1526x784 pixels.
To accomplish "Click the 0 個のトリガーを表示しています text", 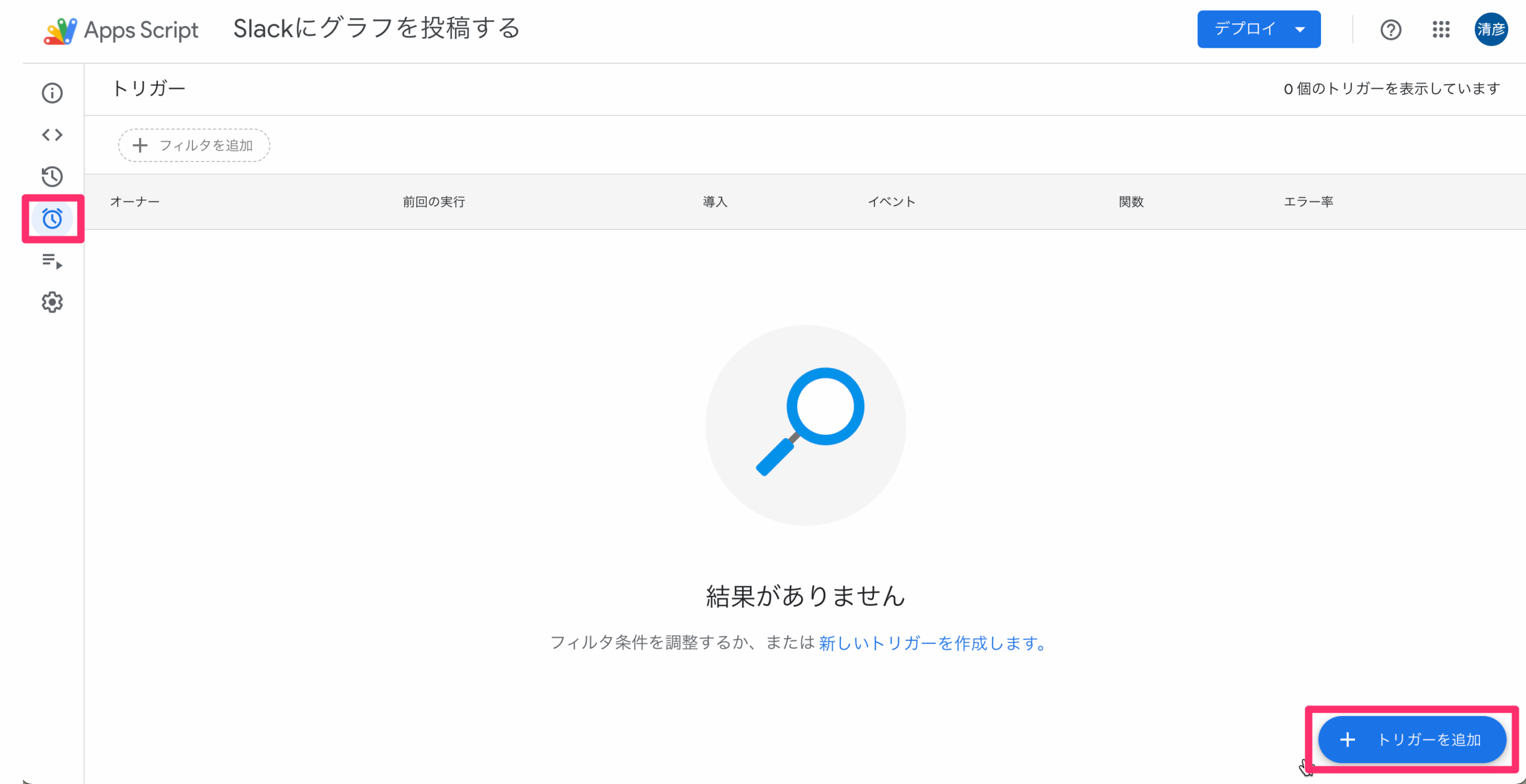I will pyautogui.click(x=1392, y=89).
